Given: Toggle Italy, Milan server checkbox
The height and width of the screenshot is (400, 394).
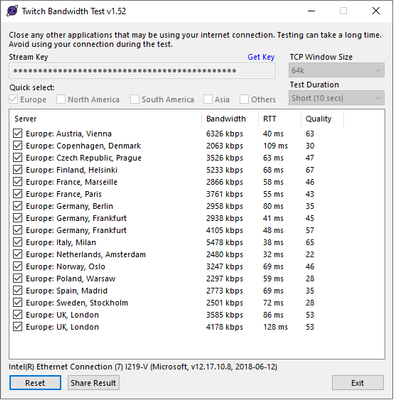Looking at the screenshot, I should point(17,242).
